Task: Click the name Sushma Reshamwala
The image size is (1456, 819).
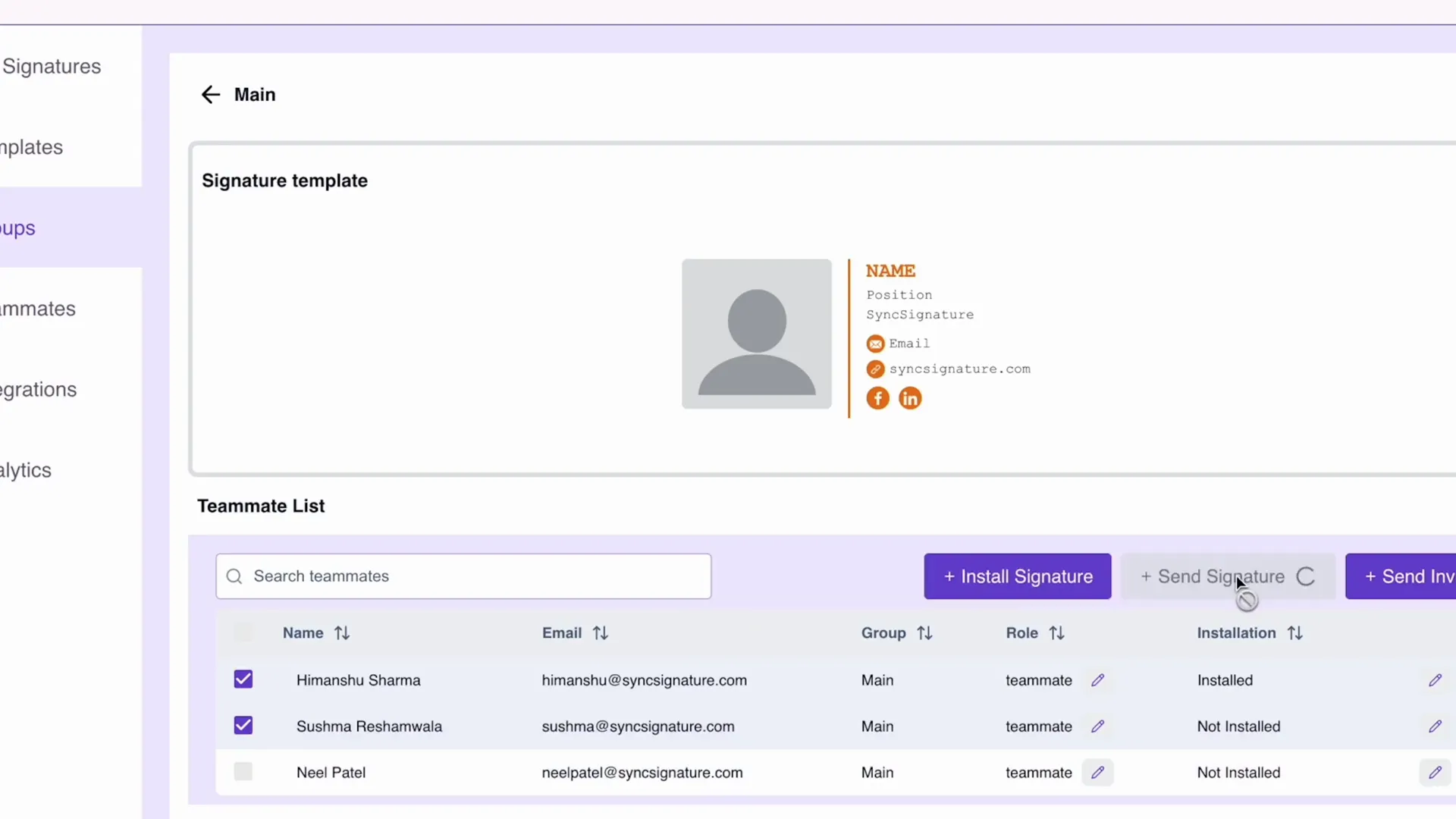Action: click(x=369, y=726)
